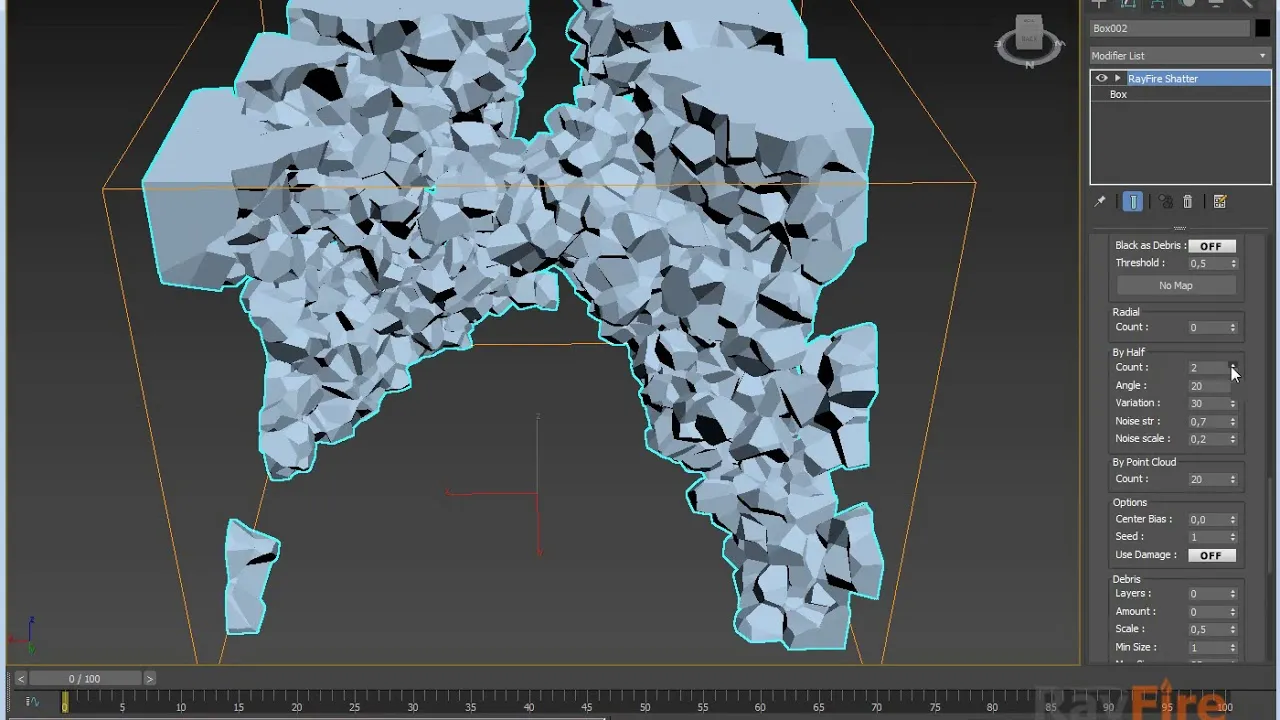The width and height of the screenshot is (1280, 720).
Task: Click the Pin Stack icon
Action: pyautogui.click(x=1100, y=202)
